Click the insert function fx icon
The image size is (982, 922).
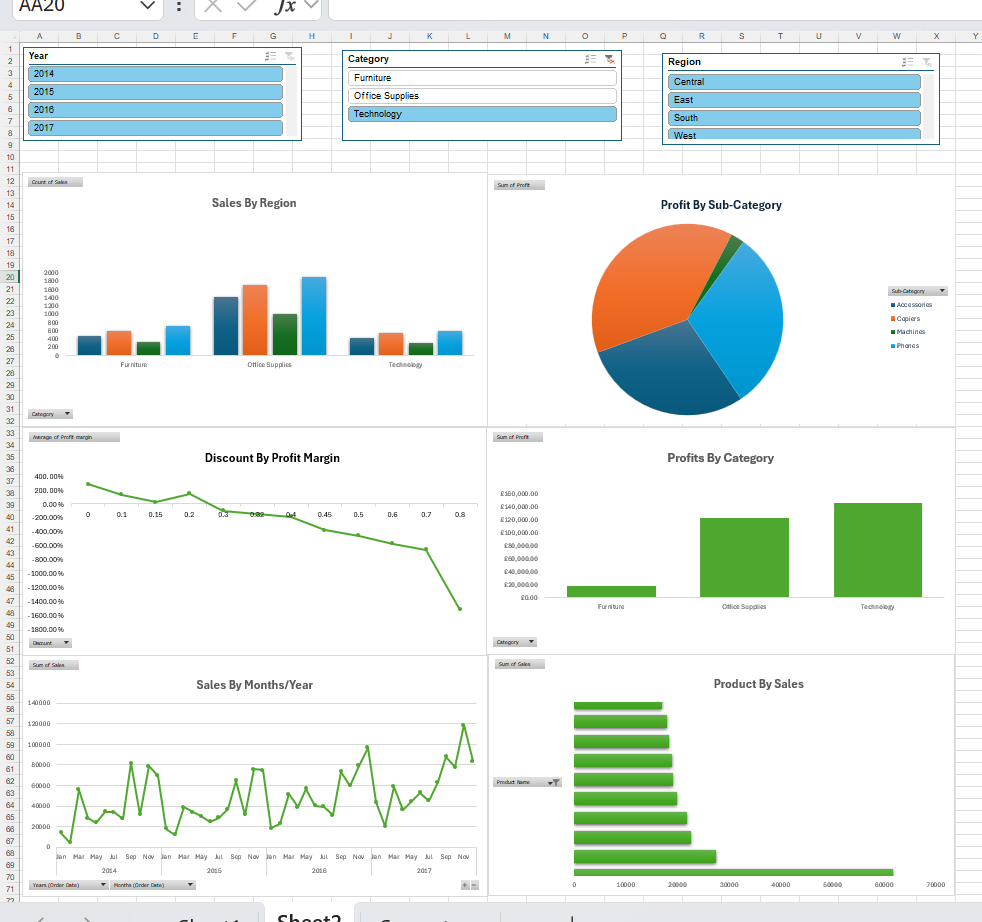pos(285,6)
